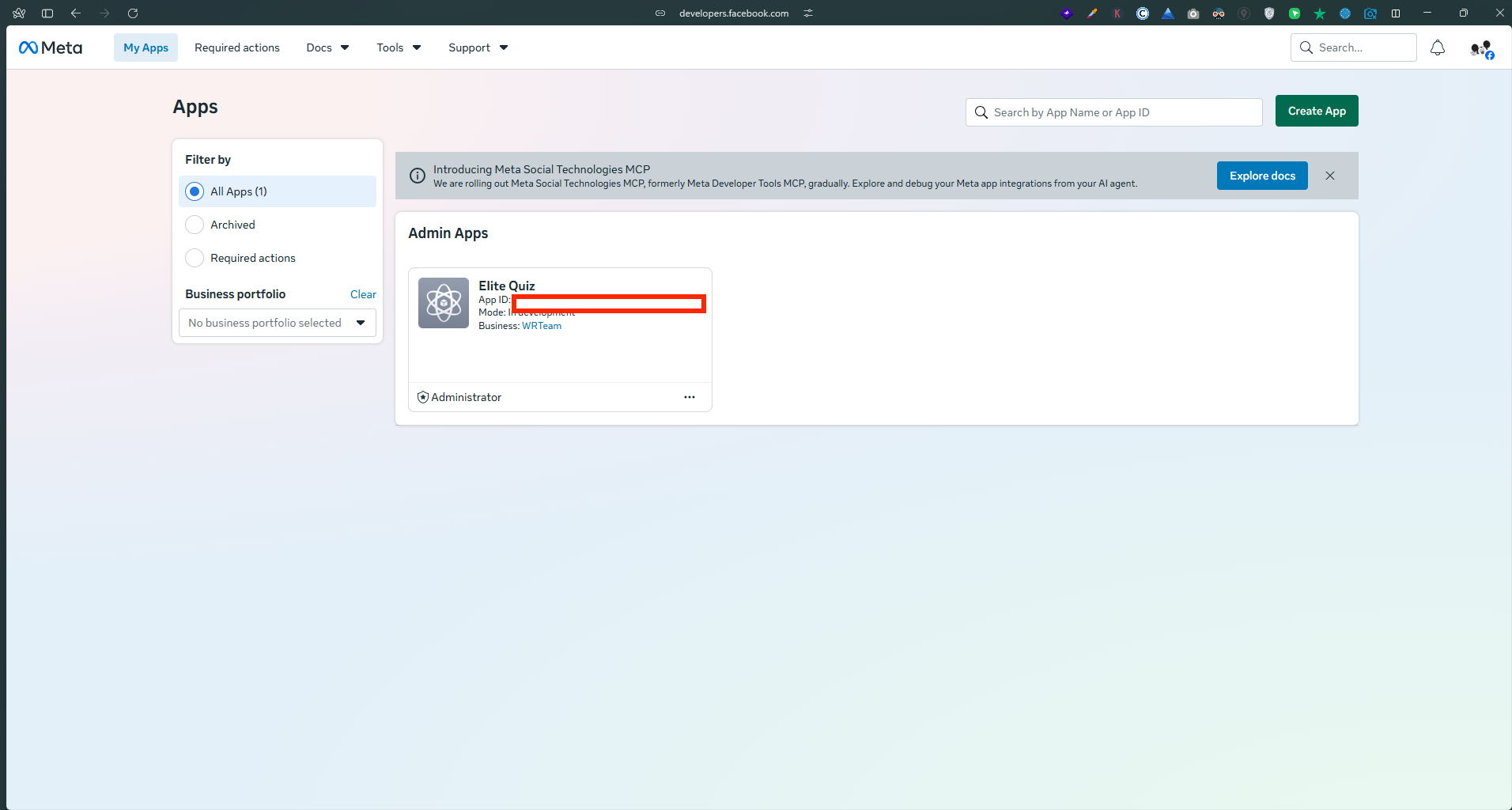Open the blue circled C extension
1512x810 pixels.
pos(1143,13)
